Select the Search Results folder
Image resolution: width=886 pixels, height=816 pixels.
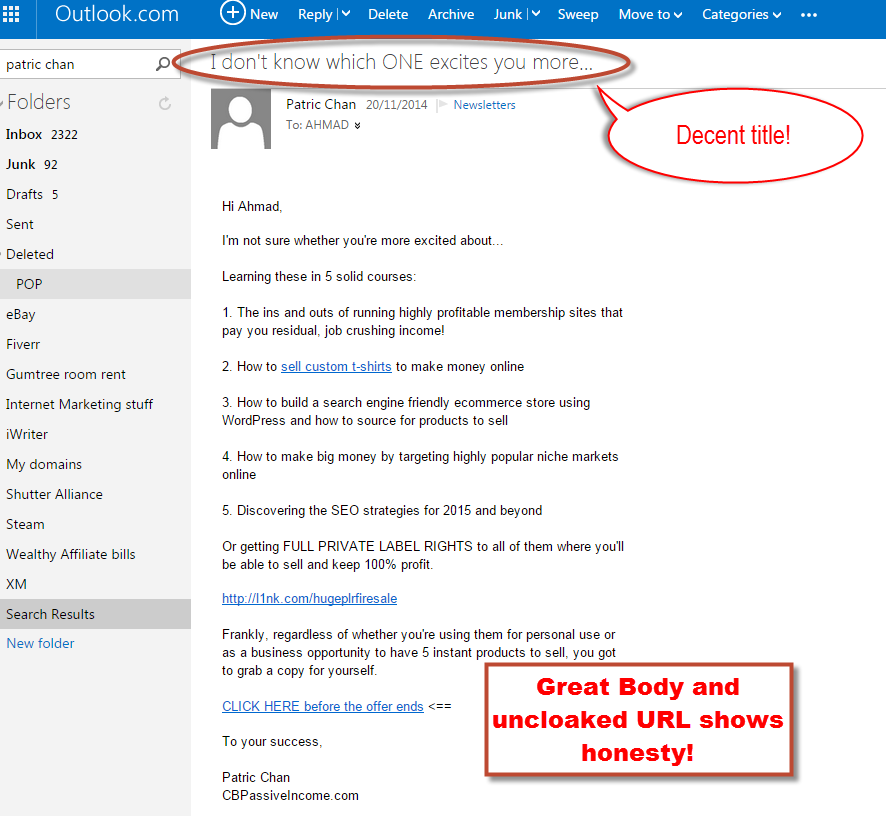(x=95, y=614)
